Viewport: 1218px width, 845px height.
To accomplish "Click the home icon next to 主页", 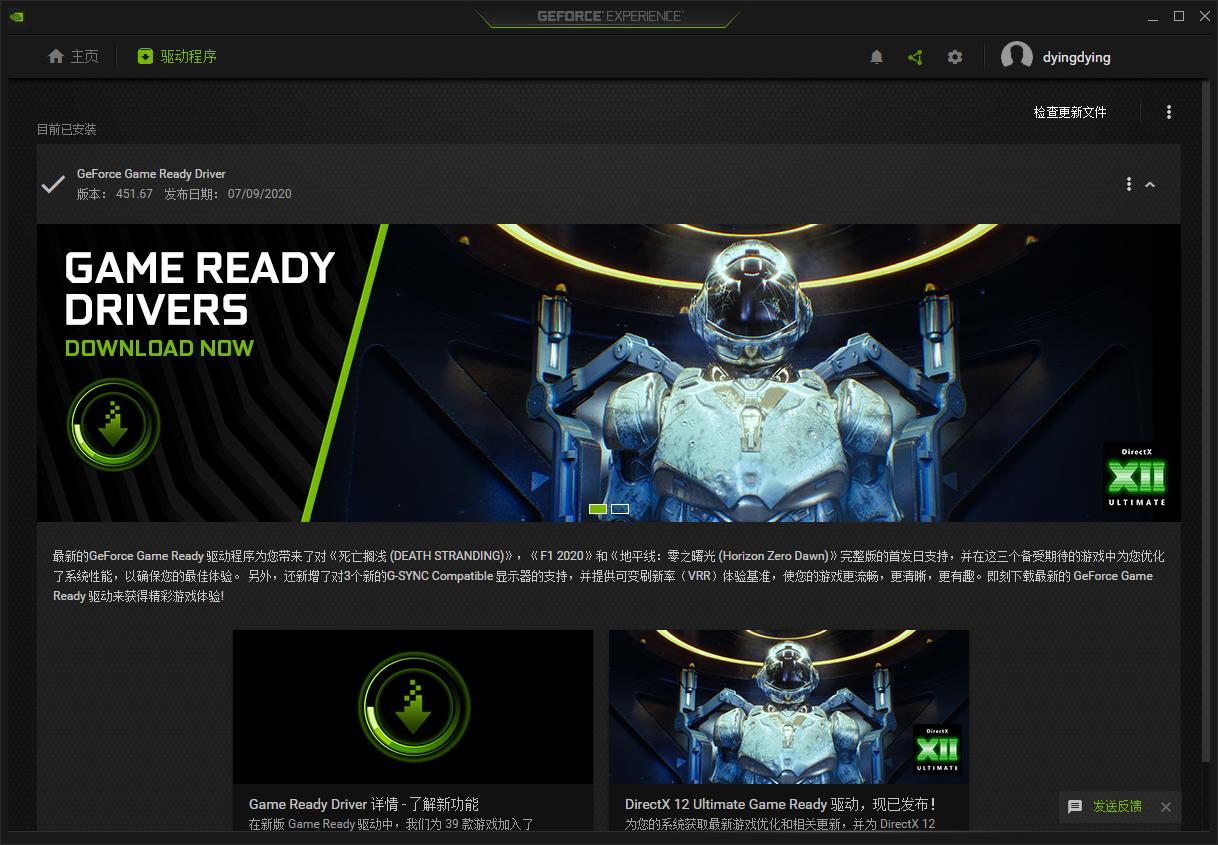I will 56,57.
